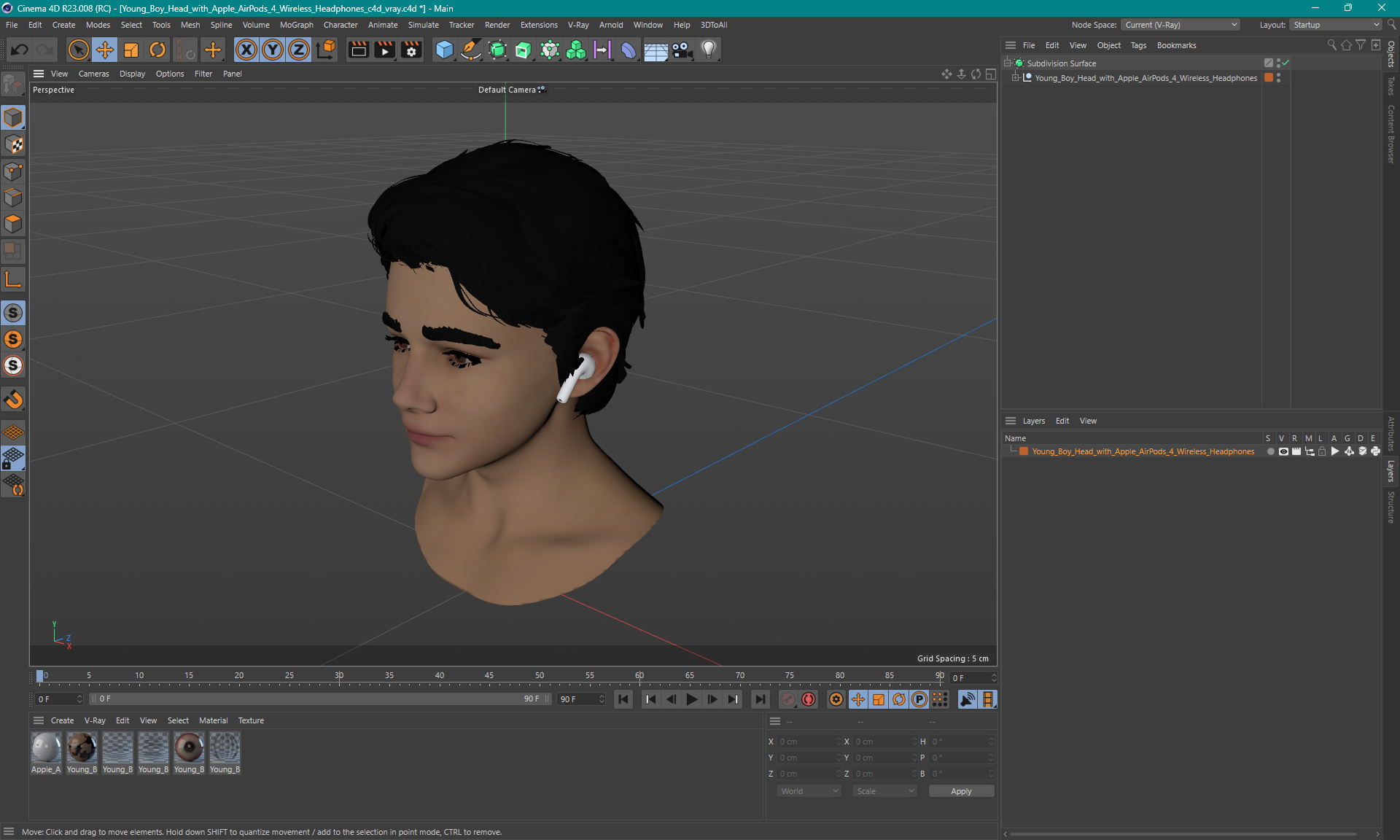
Task: Switch to Points mode
Action: 13,171
